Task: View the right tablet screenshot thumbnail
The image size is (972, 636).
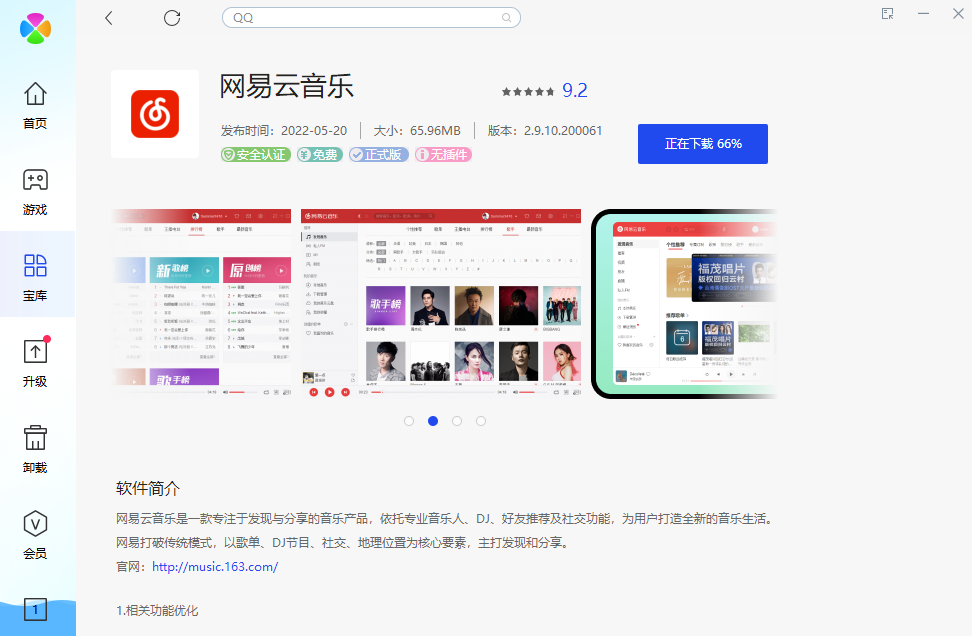Action: tap(684, 304)
